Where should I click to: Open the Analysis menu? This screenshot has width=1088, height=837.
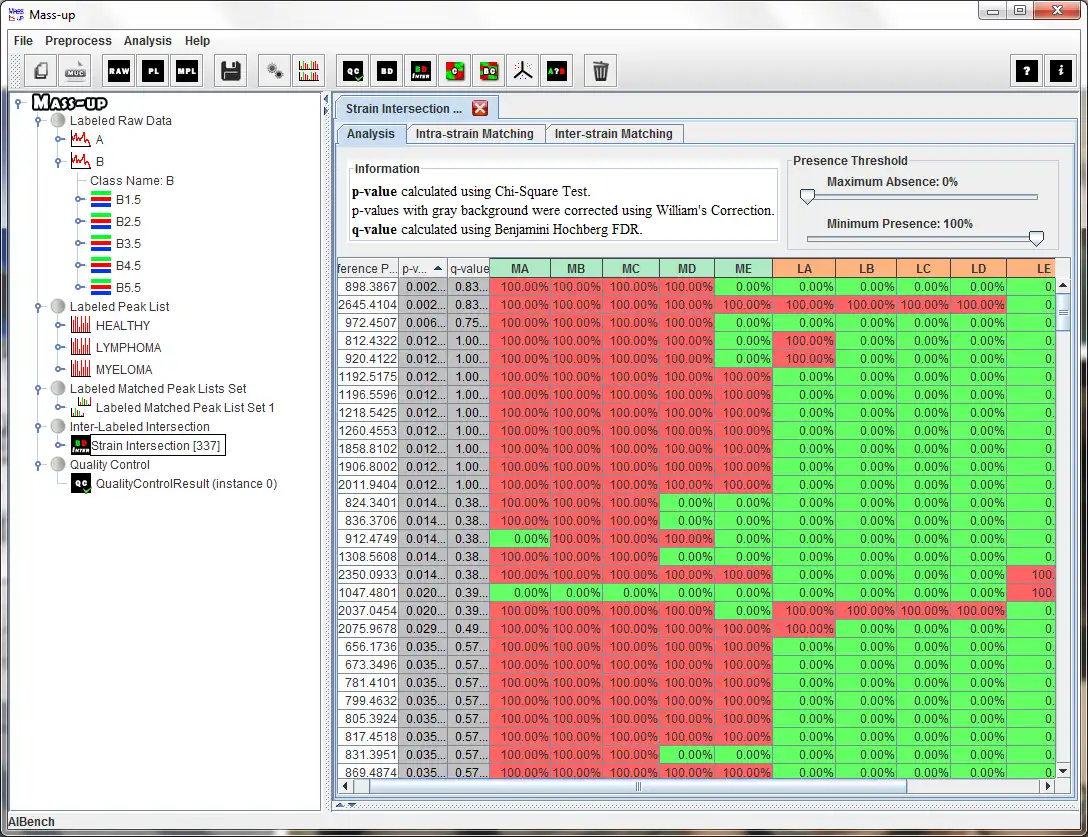click(147, 41)
